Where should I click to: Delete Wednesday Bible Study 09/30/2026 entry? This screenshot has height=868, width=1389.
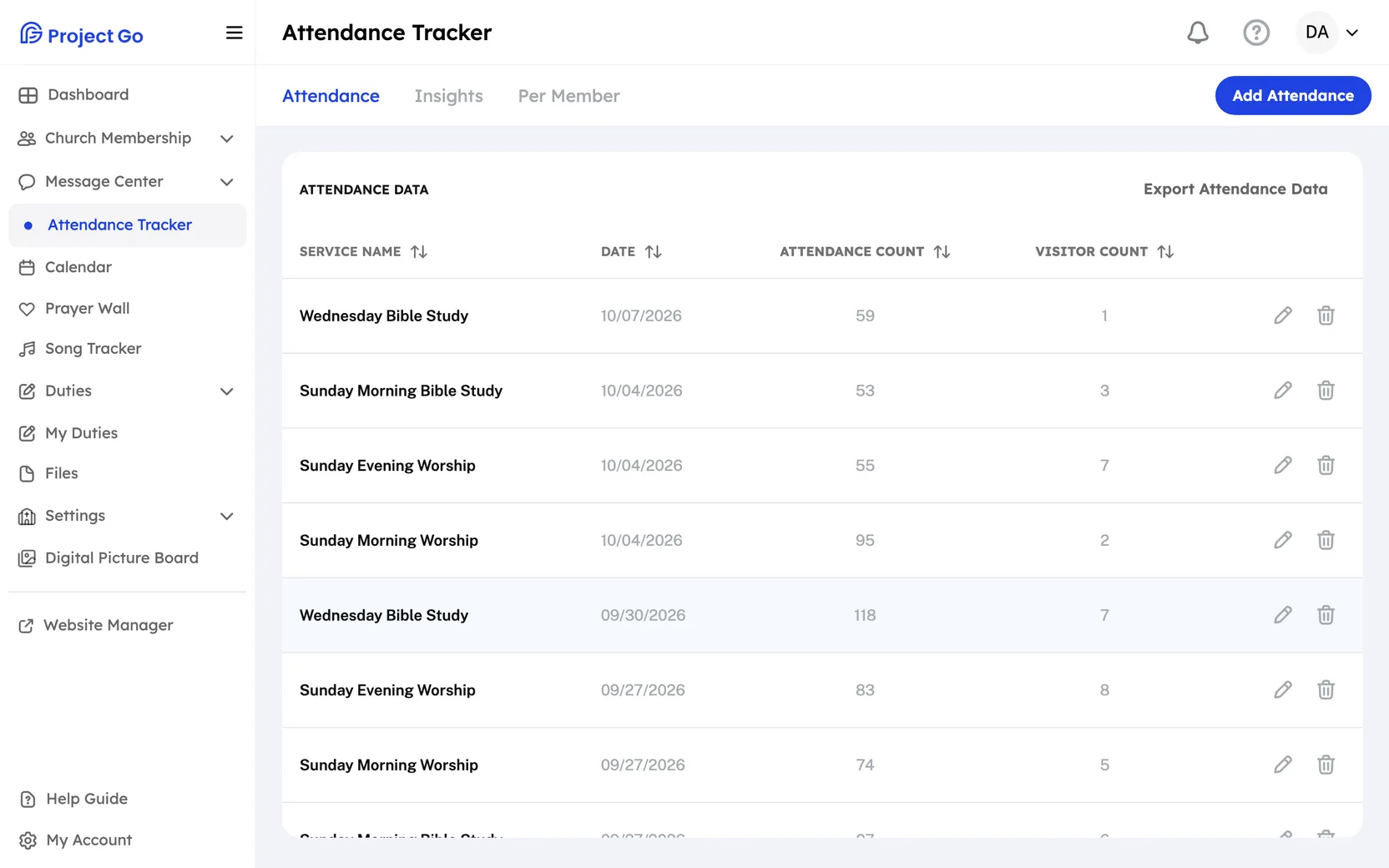click(x=1326, y=615)
